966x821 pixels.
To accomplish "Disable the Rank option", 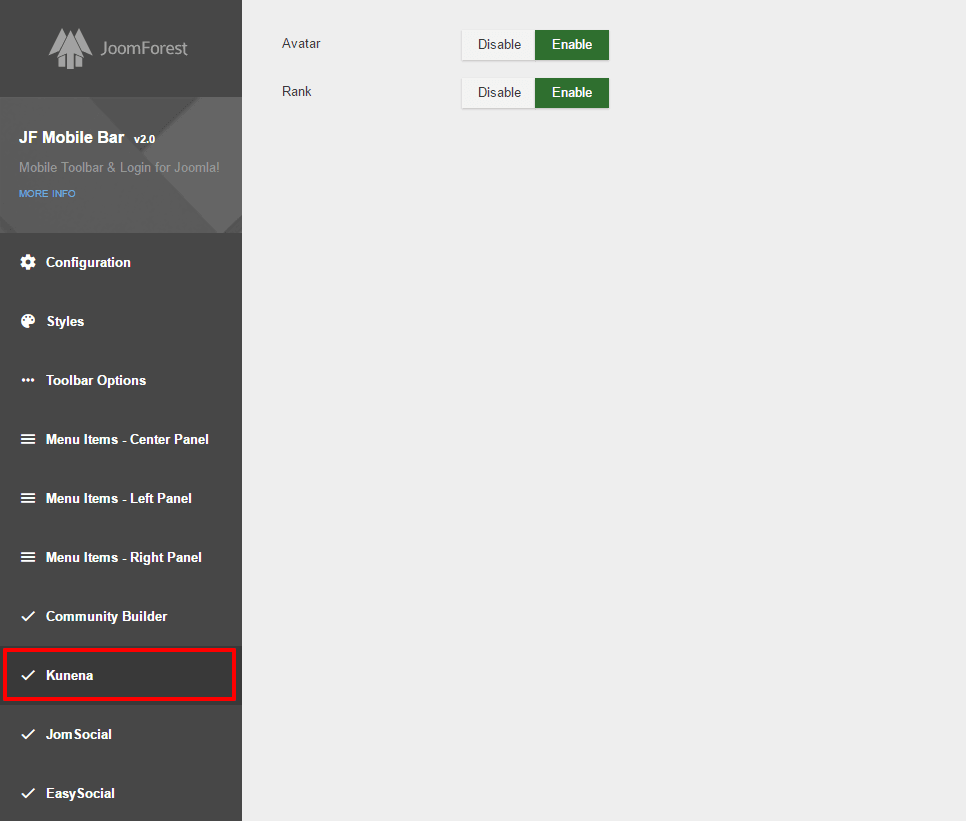I will [498, 93].
